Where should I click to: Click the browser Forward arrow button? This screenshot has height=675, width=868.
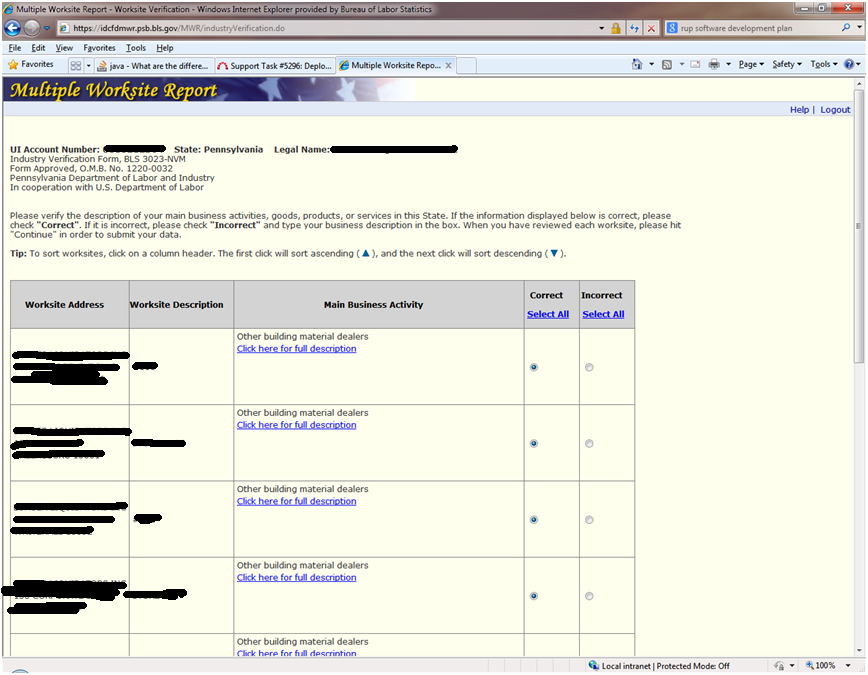32,28
